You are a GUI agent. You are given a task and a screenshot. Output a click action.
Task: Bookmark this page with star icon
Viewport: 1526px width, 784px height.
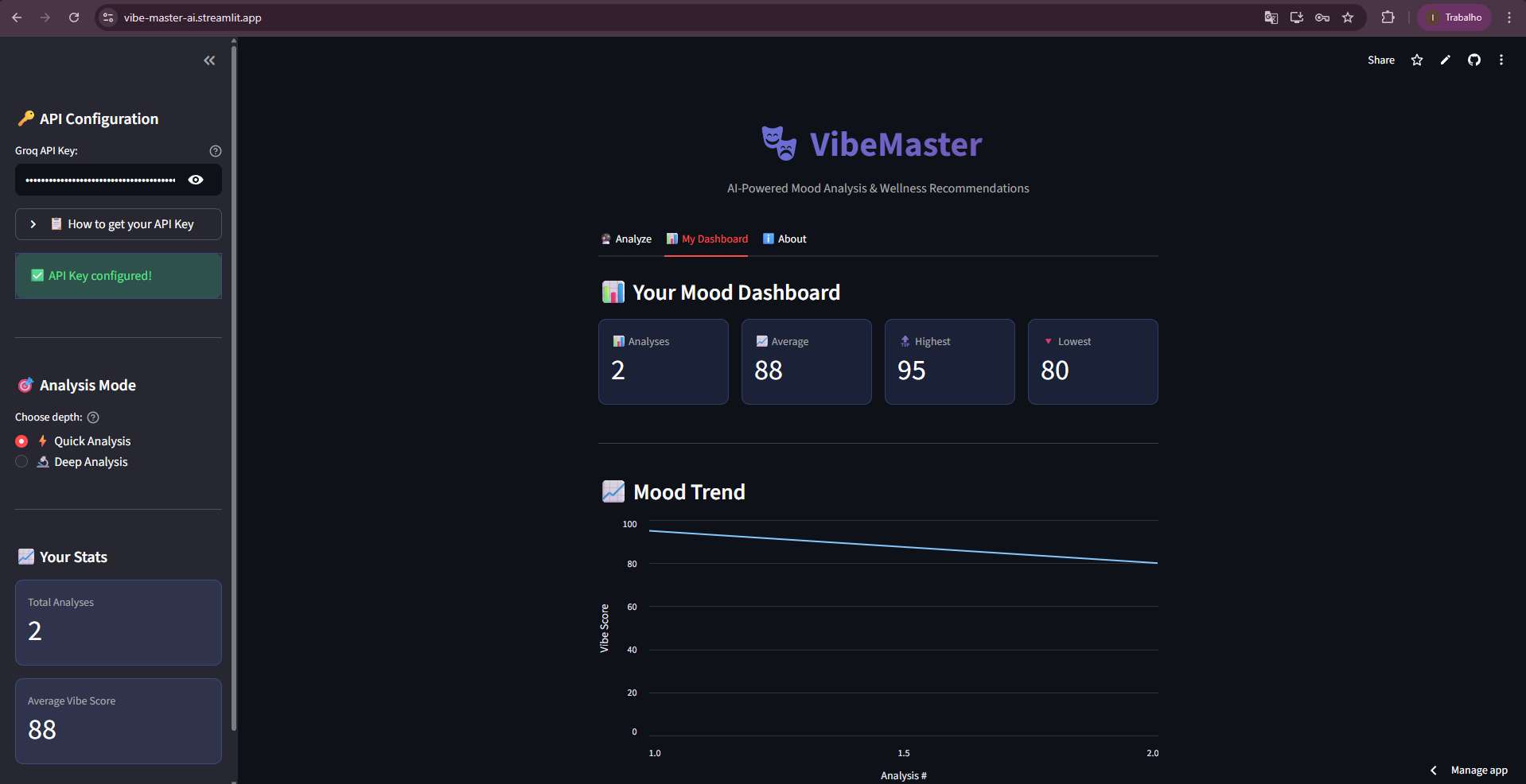(1348, 17)
